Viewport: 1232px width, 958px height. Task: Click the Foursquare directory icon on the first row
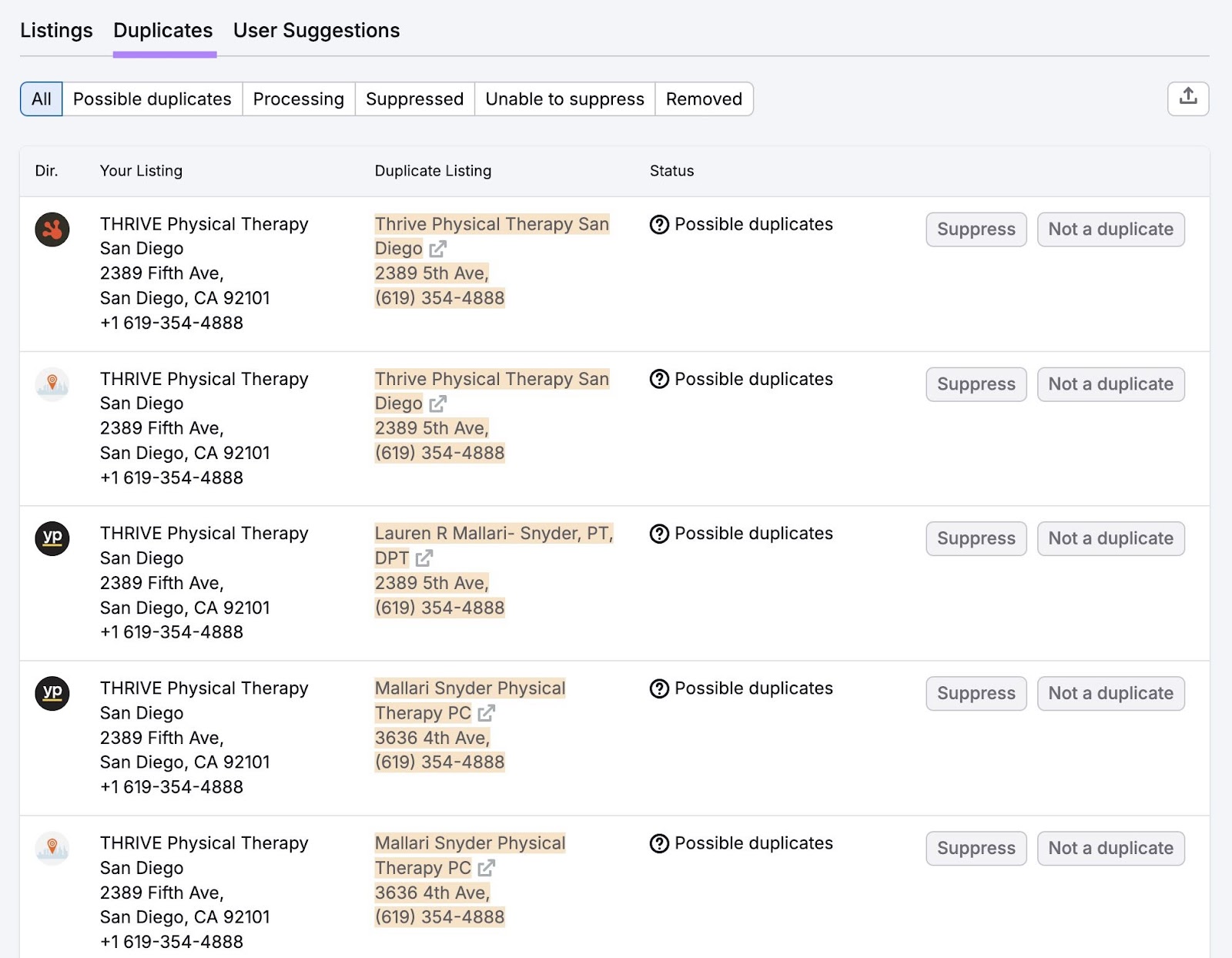(52, 229)
